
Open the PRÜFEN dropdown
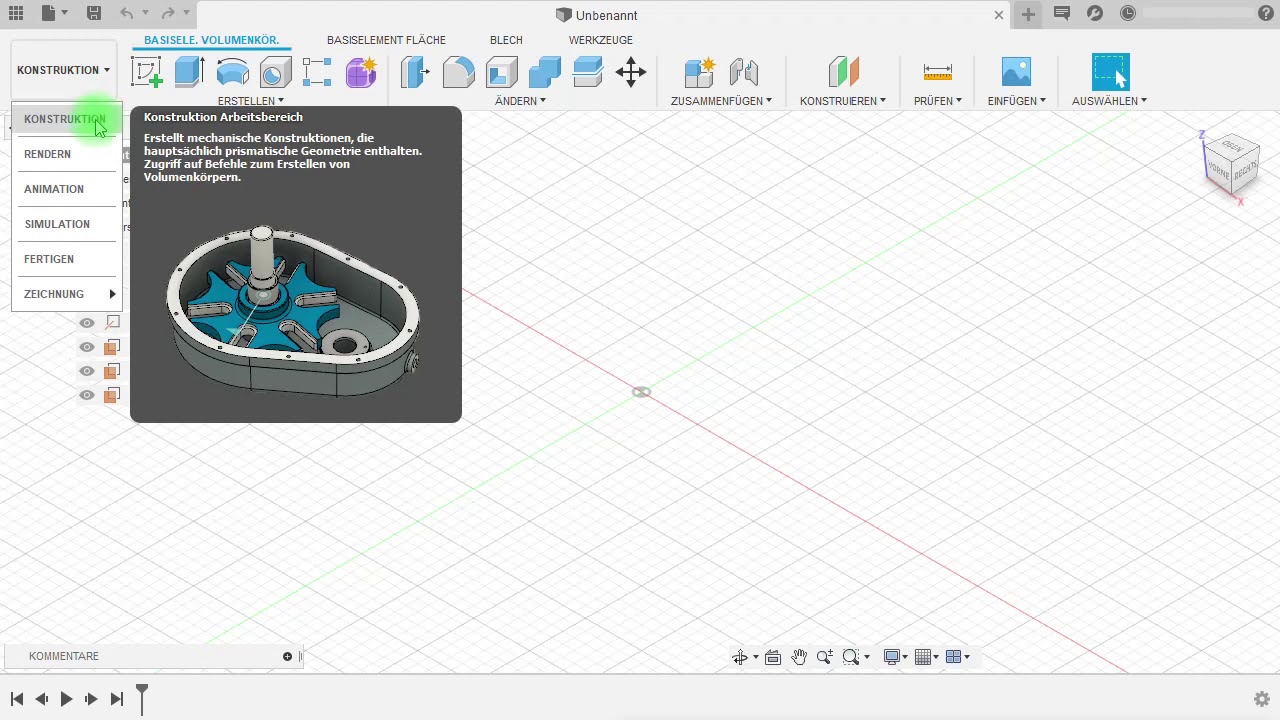938,101
